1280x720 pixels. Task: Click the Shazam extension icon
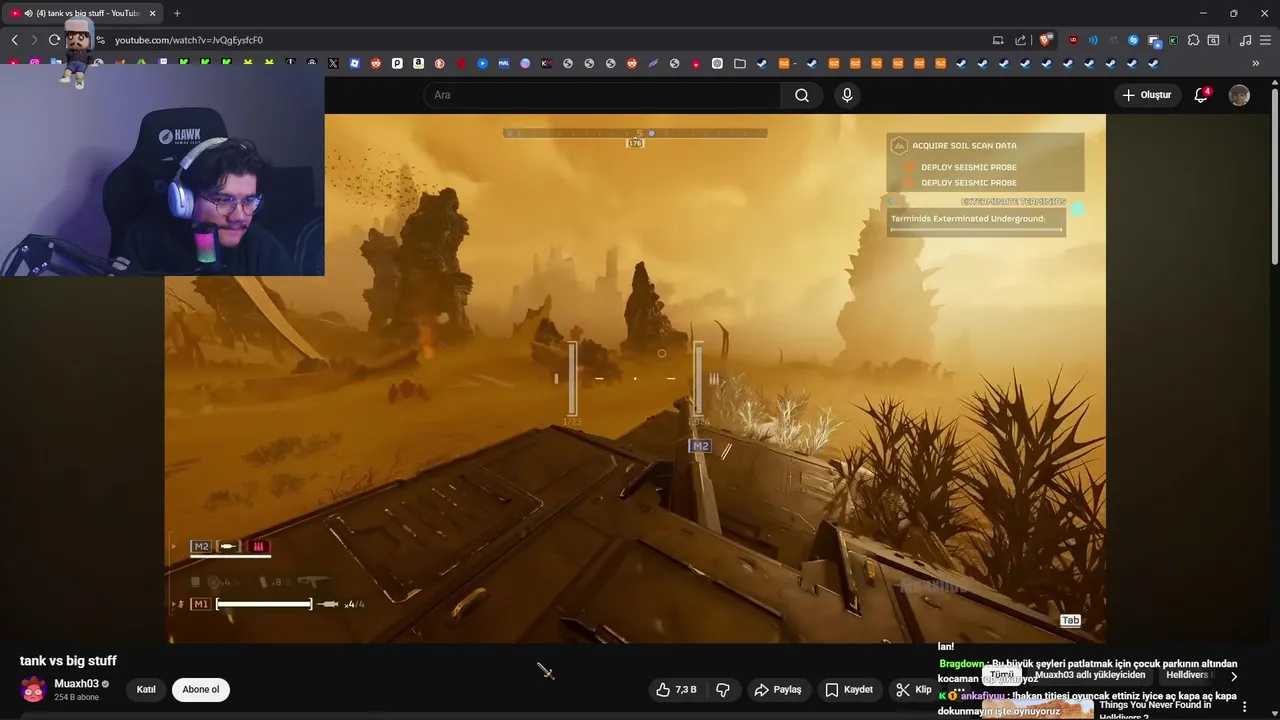pyautogui.click(x=1133, y=40)
